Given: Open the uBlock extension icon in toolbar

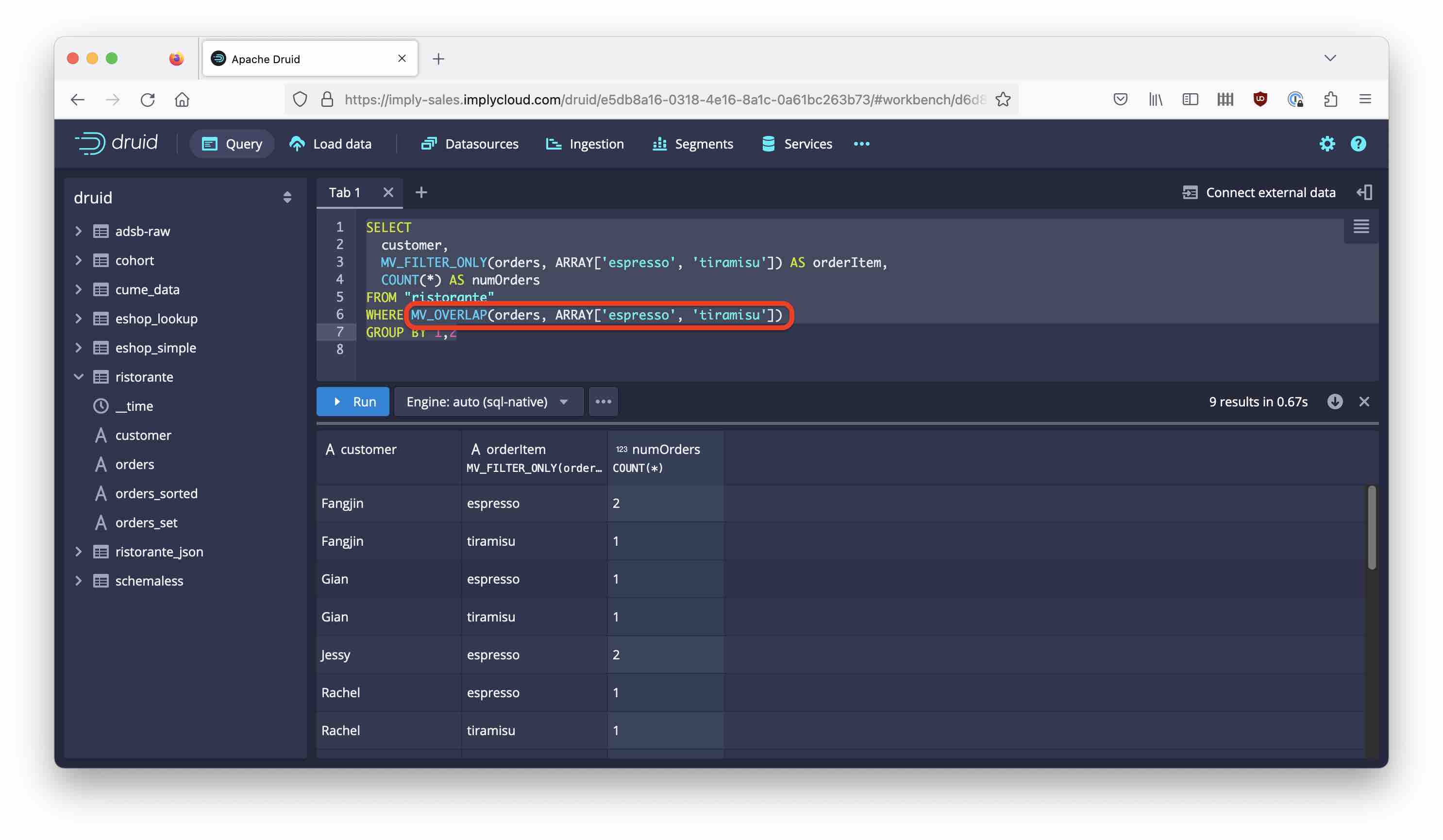Looking at the screenshot, I should (1260, 100).
